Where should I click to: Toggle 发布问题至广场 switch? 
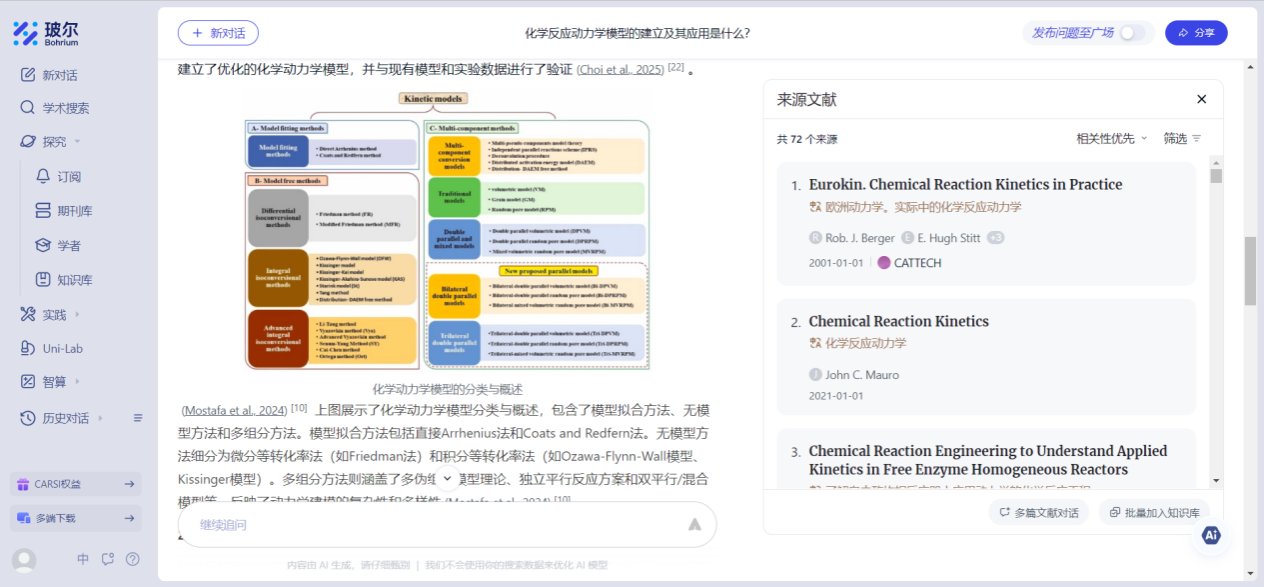(1131, 33)
